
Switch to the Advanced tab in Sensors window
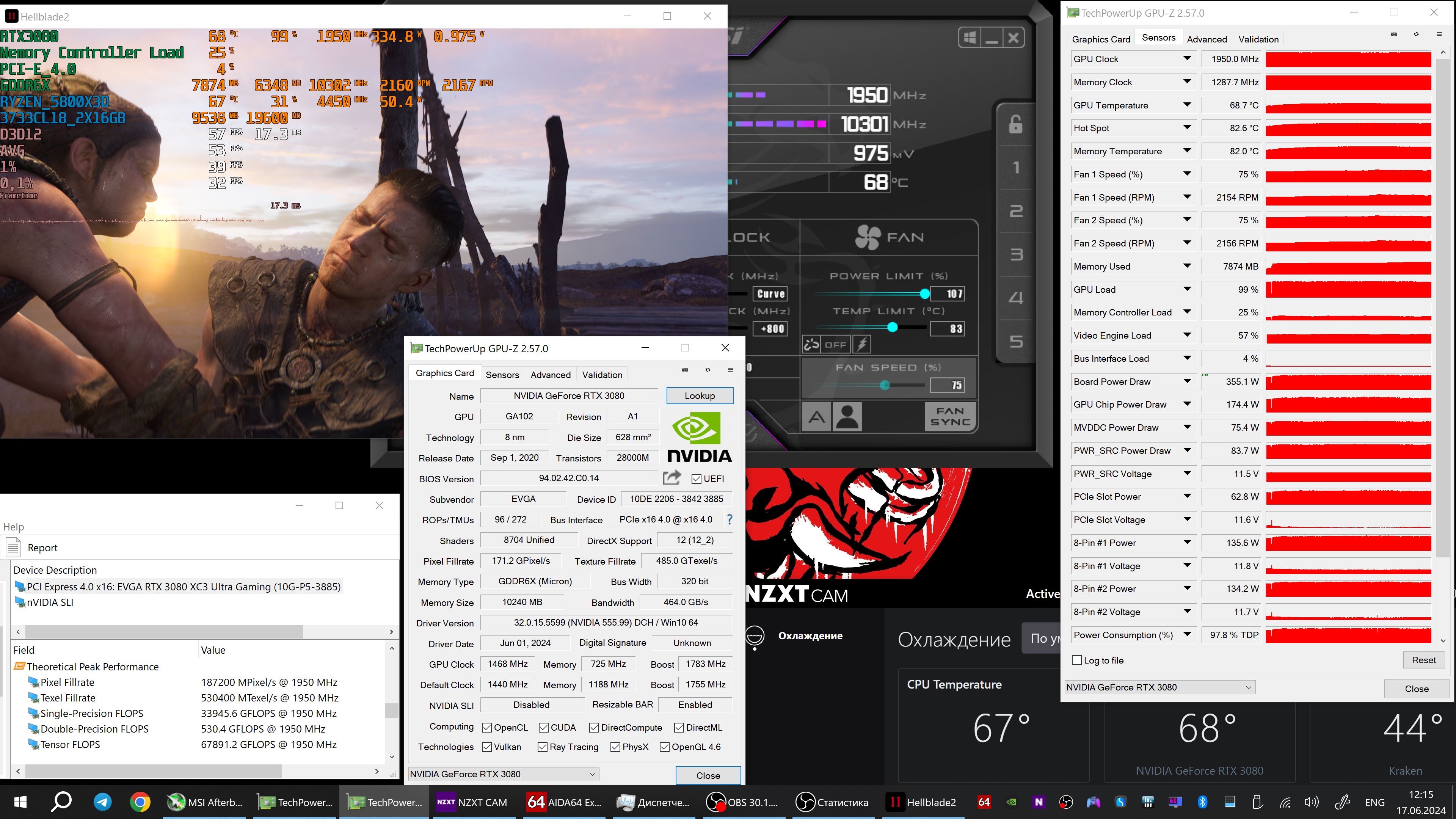click(x=1207, y=39)
